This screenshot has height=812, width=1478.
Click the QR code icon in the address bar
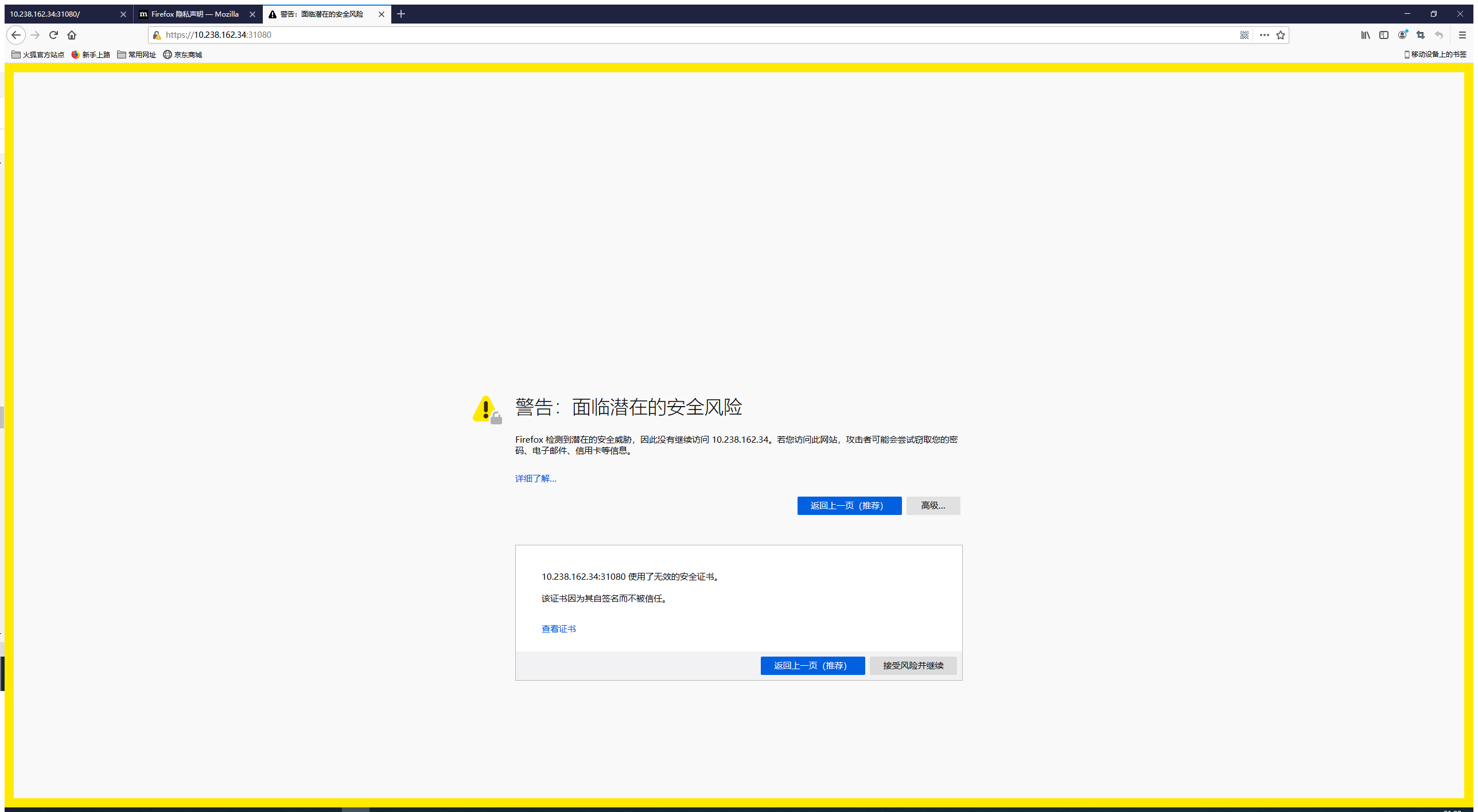point(1243,35)
